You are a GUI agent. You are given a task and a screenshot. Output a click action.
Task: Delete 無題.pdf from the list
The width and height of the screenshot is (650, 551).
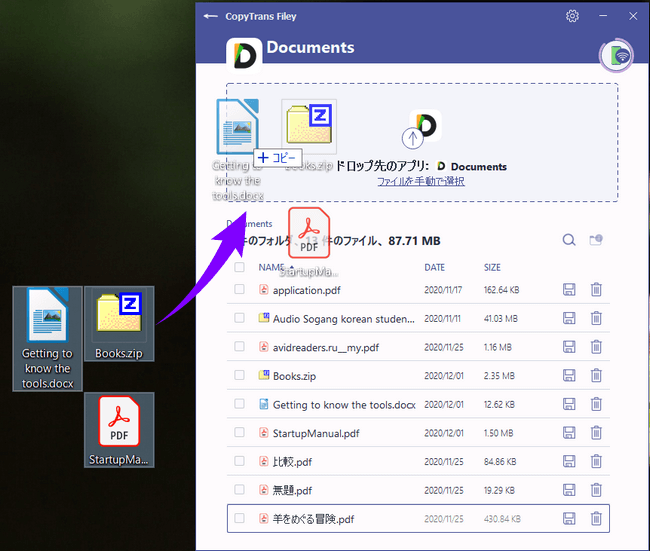pos(596,490)
